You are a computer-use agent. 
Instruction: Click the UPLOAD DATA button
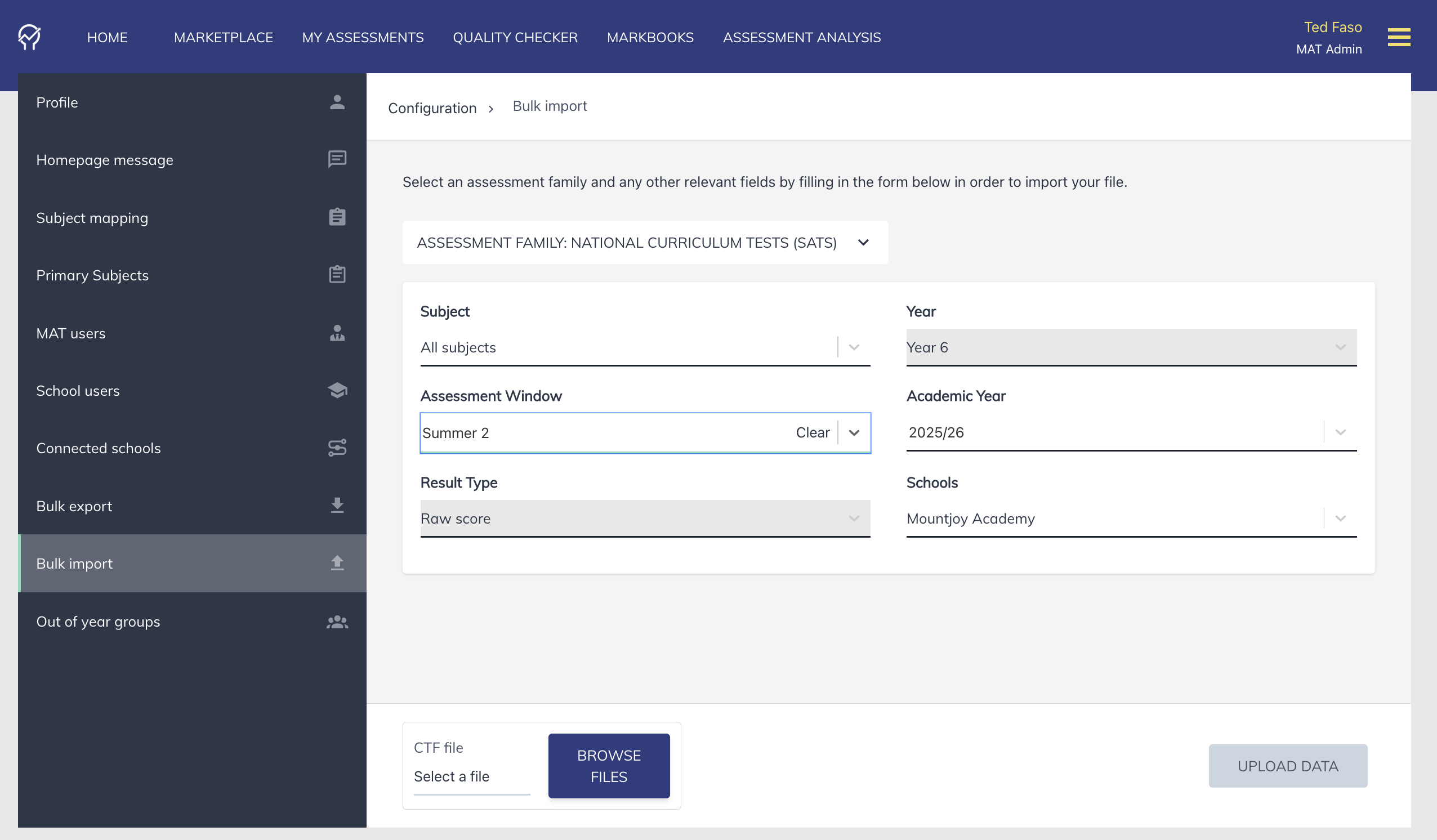point(1288,766)
